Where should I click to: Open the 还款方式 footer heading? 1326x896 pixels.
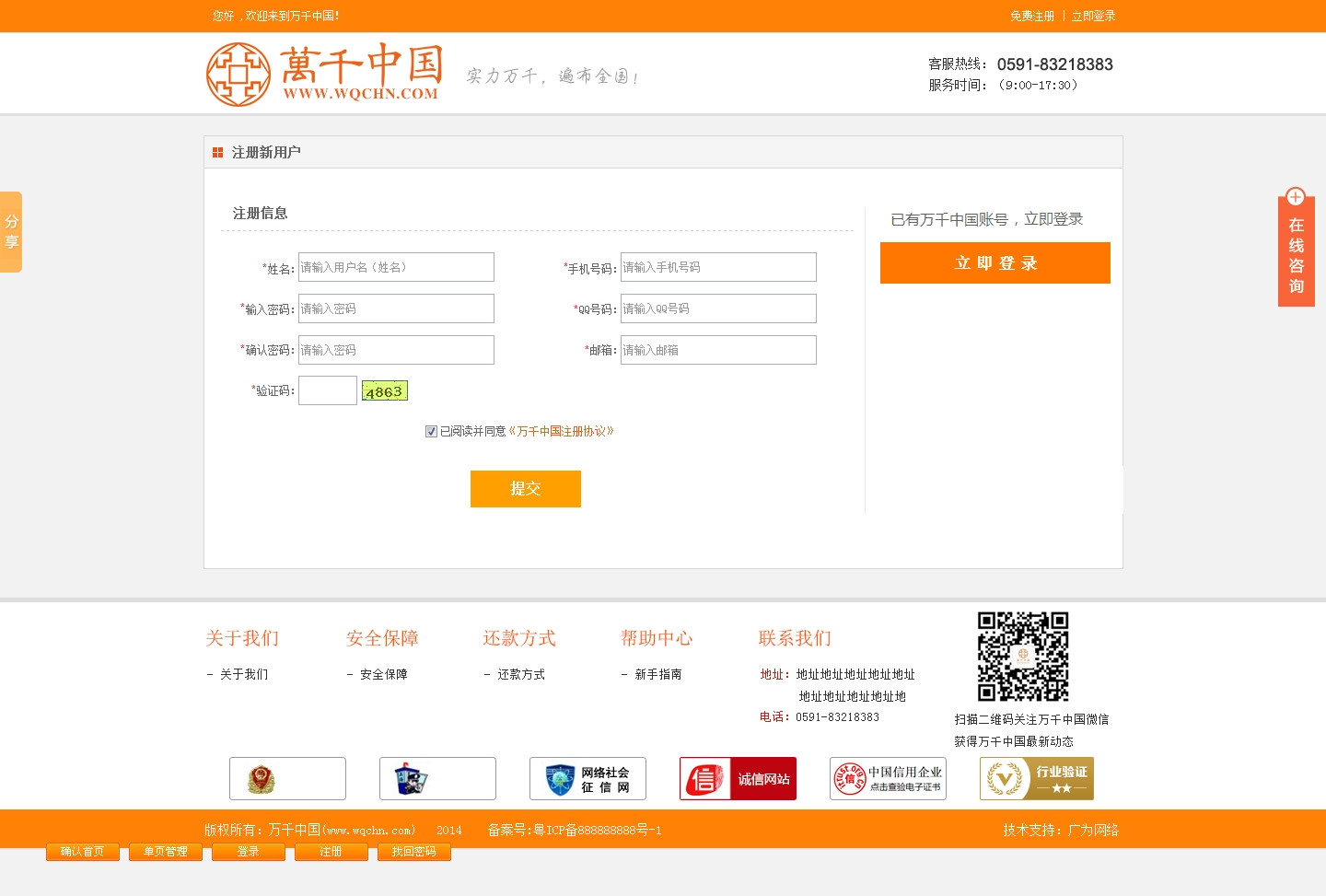pos(519,638)
